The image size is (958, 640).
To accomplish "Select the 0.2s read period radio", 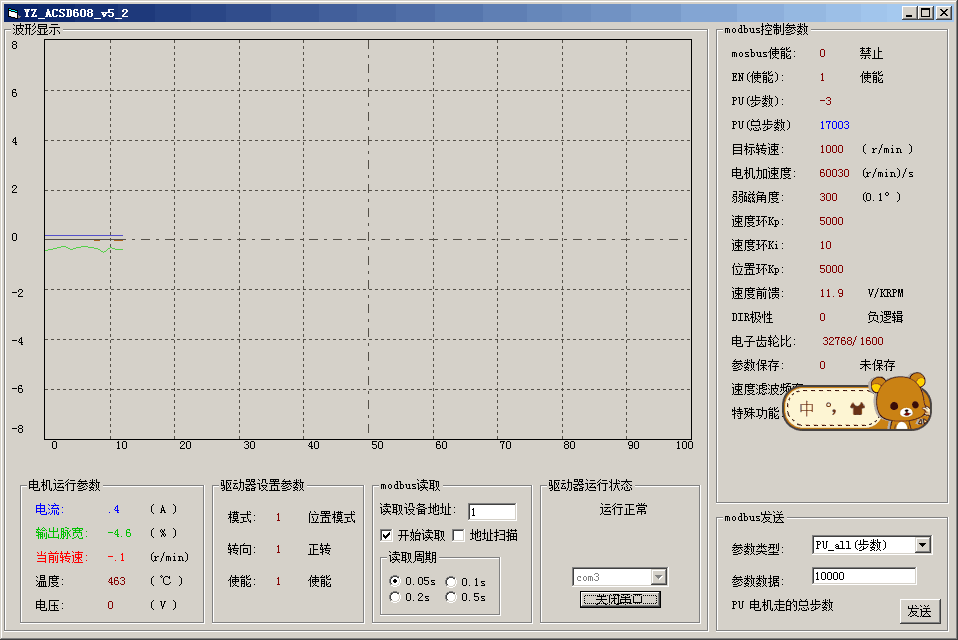I will (x=395, y=597).
